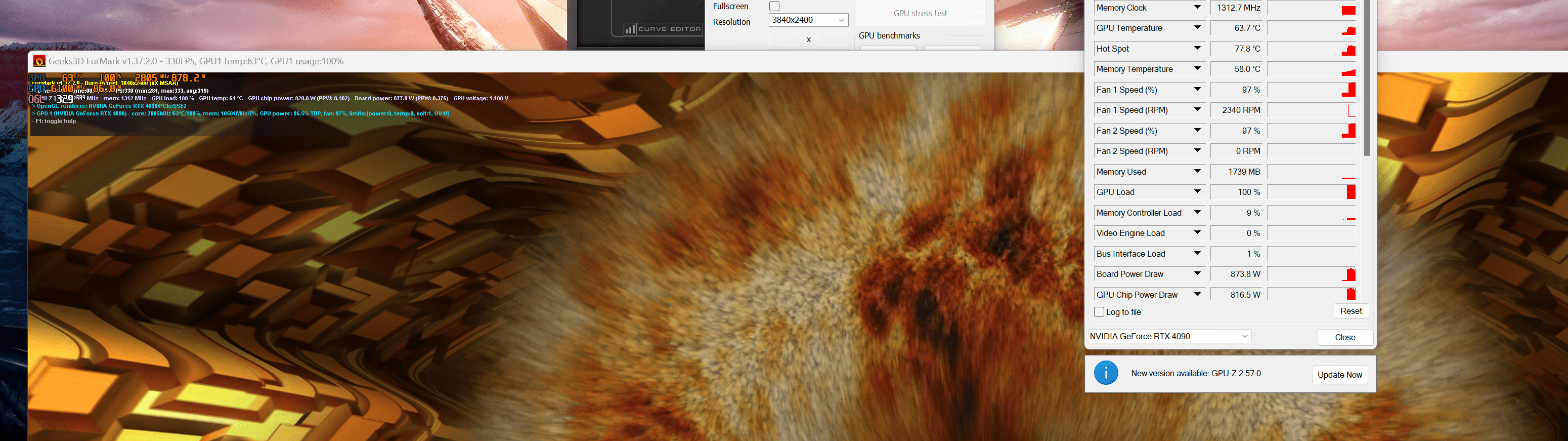The width and height of the screenshot is (1568, 441).
Task: Click the Hot Spot 77.8 °C value
Action: [1236, 49]
